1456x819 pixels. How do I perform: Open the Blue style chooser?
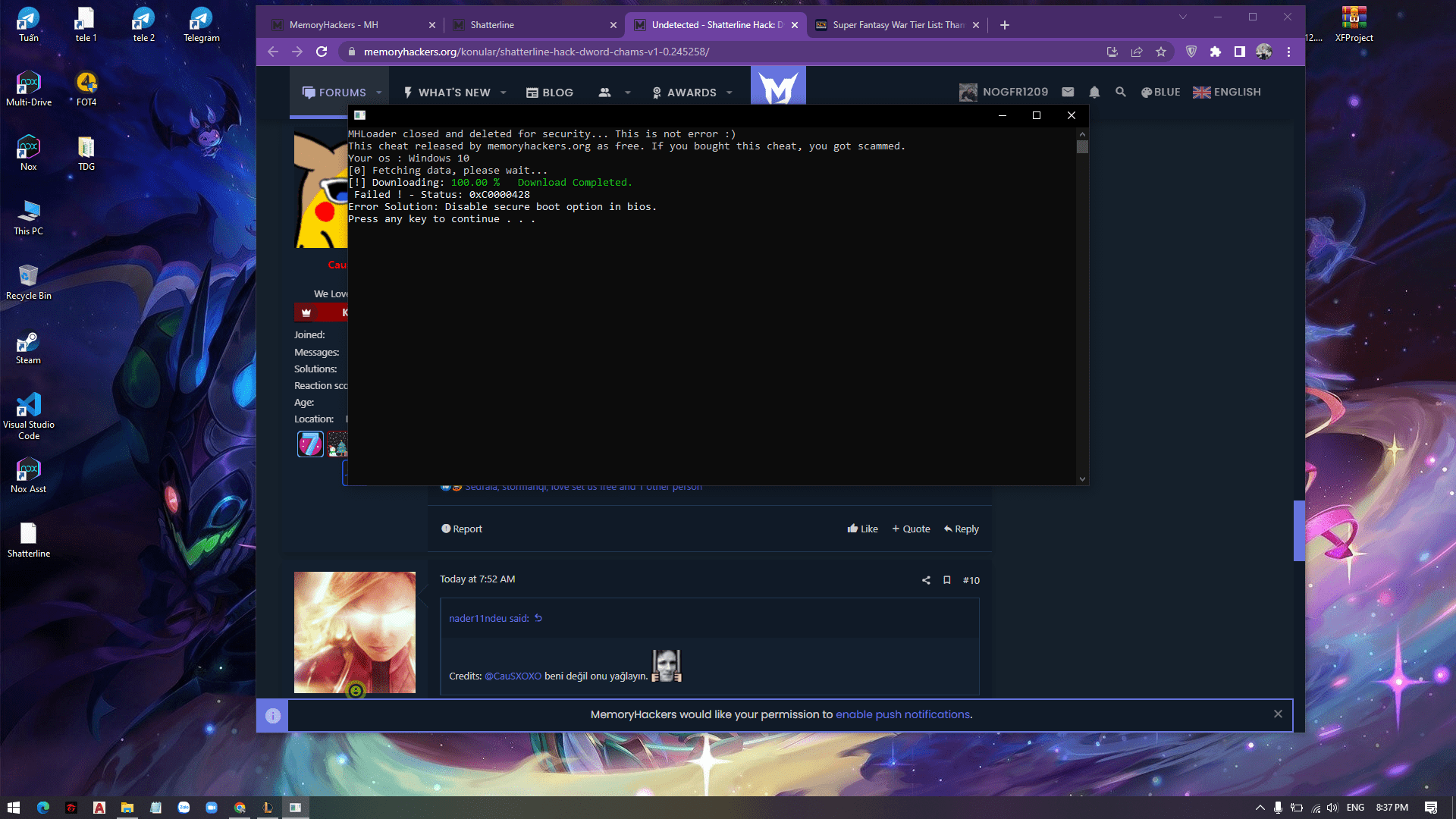click(x=1160, y=92)
